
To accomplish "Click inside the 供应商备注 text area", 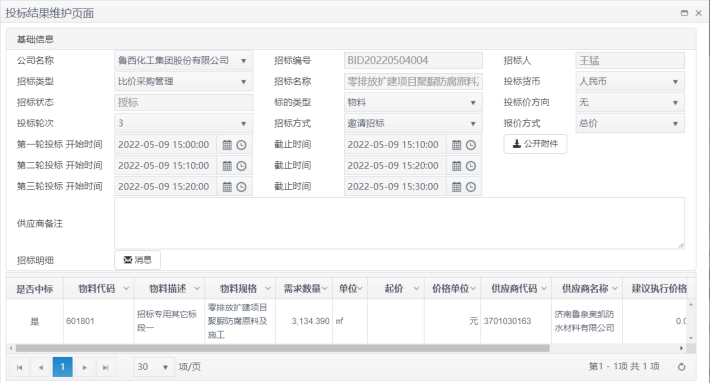I will (x=399, y=223).
